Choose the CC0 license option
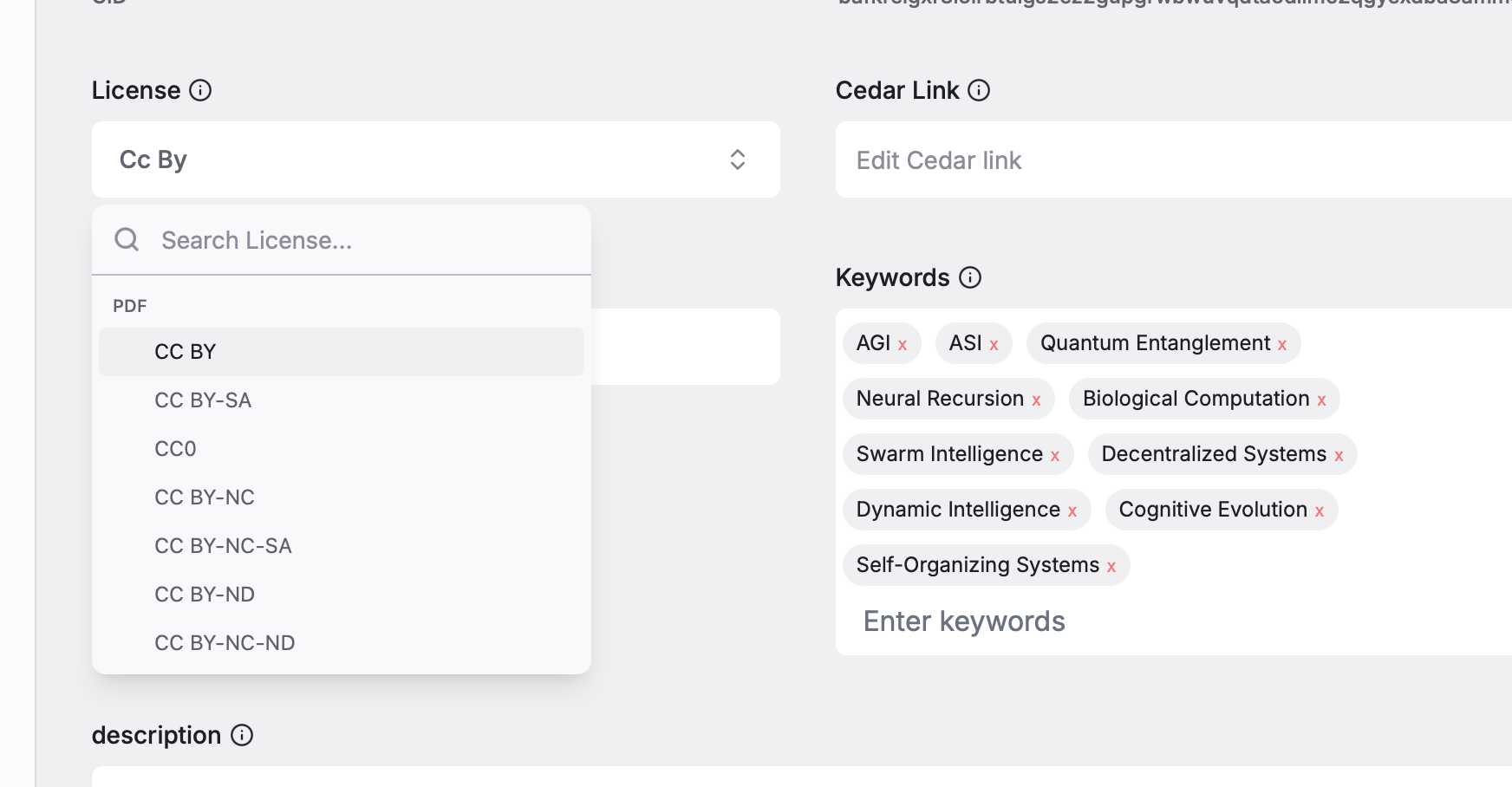The image size is (1512, 787). coord(175,449)
